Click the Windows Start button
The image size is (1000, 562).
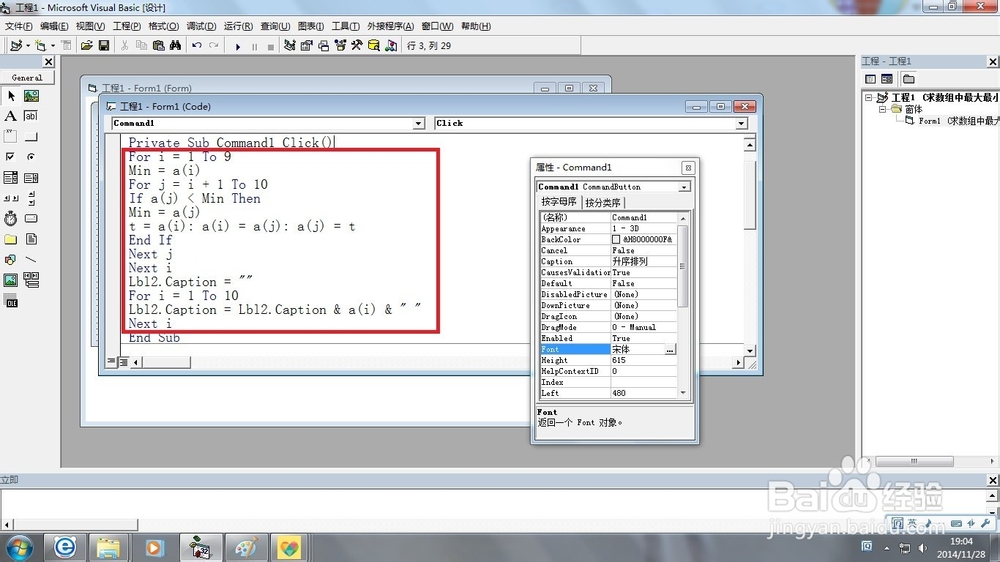click(x=18, y=548)
